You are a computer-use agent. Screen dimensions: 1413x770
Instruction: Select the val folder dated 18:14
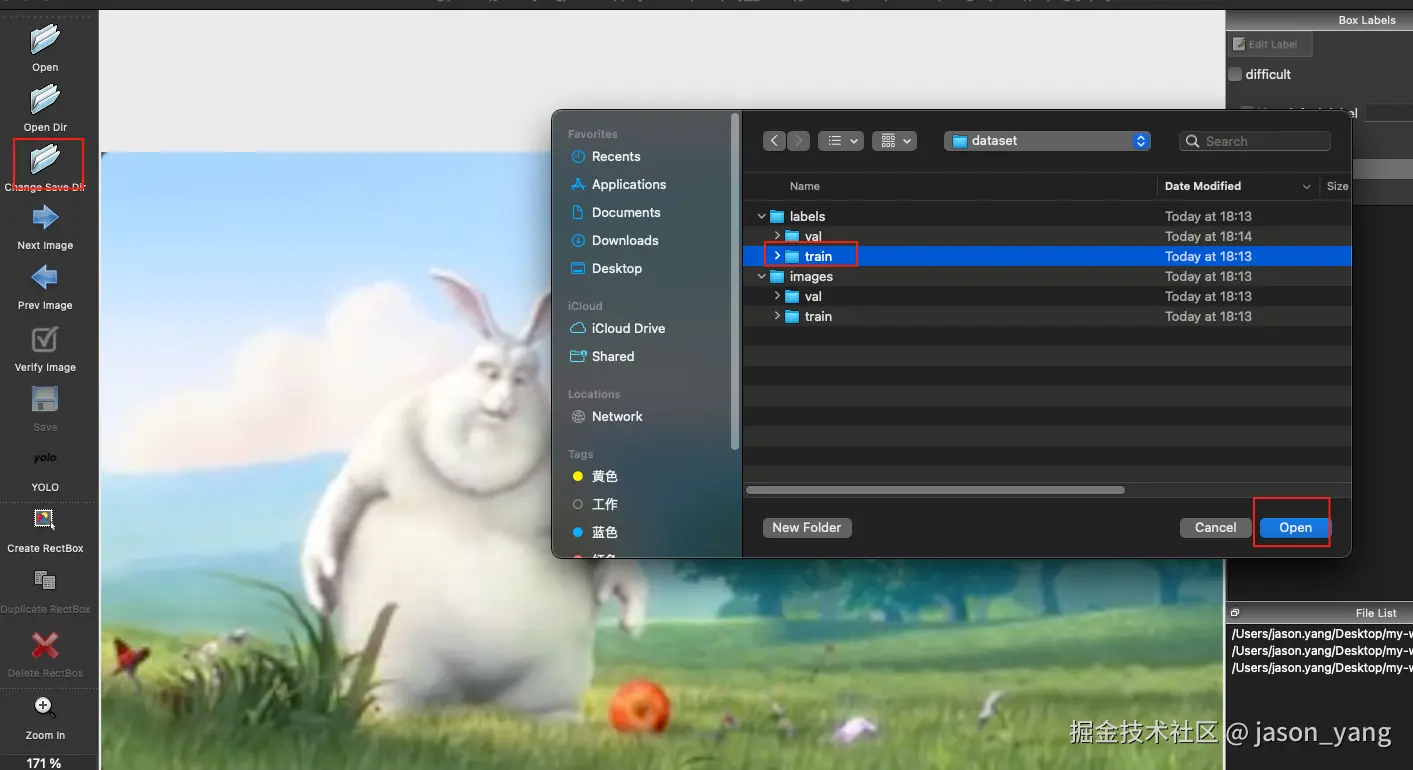[x=1047, y=237]
